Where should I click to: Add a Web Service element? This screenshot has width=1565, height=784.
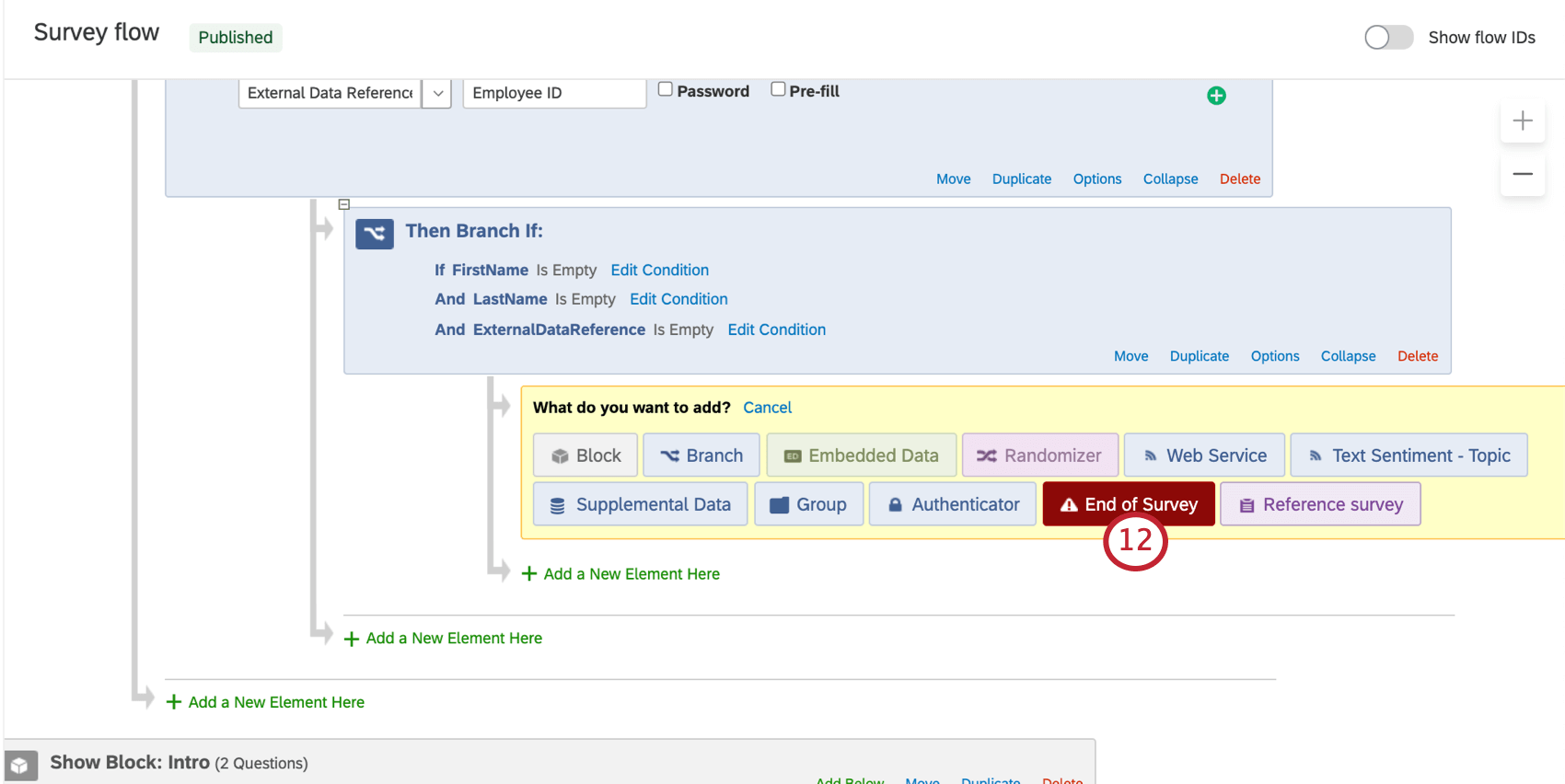[x=1204, y=455]
